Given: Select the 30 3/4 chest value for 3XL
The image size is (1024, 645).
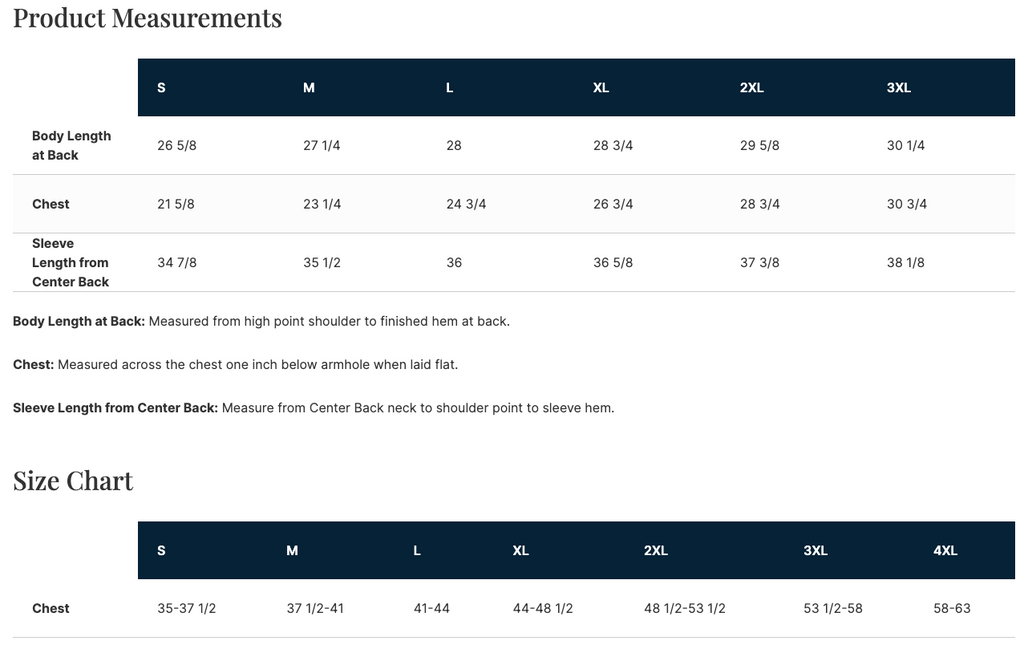Looking at the screenshot, I should (907, 204).
